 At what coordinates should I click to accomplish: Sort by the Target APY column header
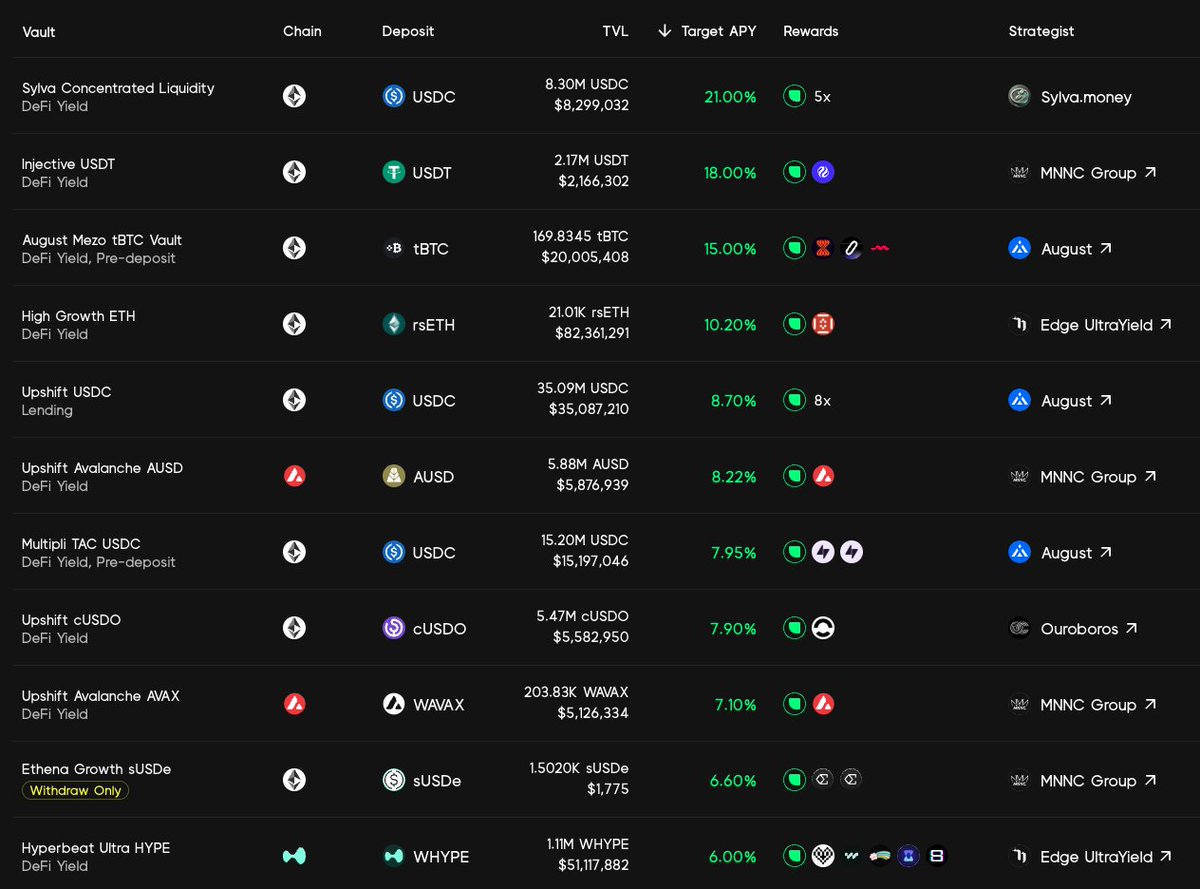point(718,31)
